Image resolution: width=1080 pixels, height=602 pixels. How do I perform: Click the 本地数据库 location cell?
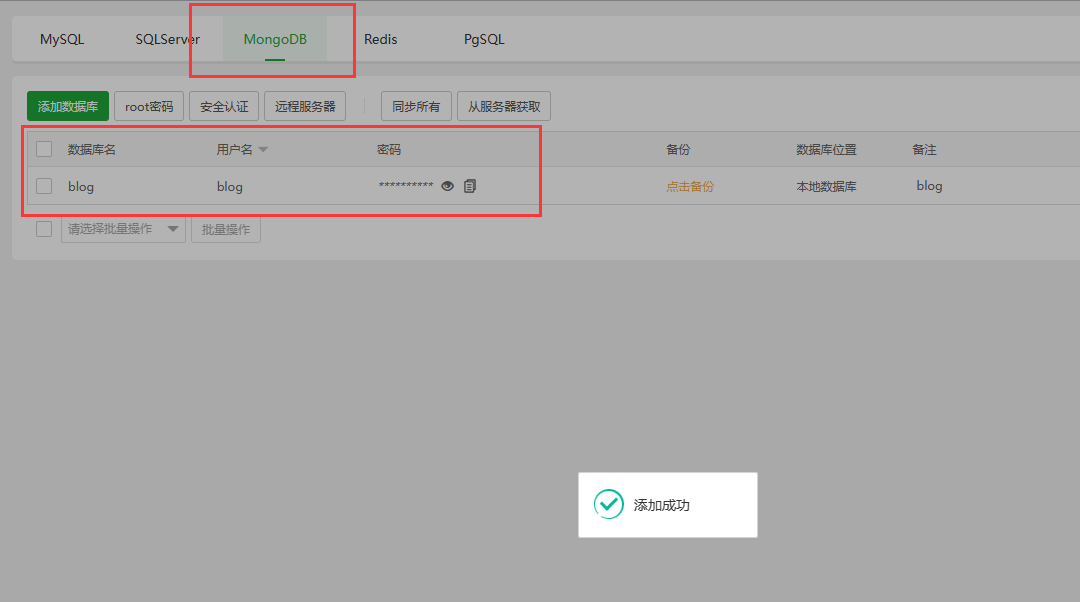[x=827, y=187]
